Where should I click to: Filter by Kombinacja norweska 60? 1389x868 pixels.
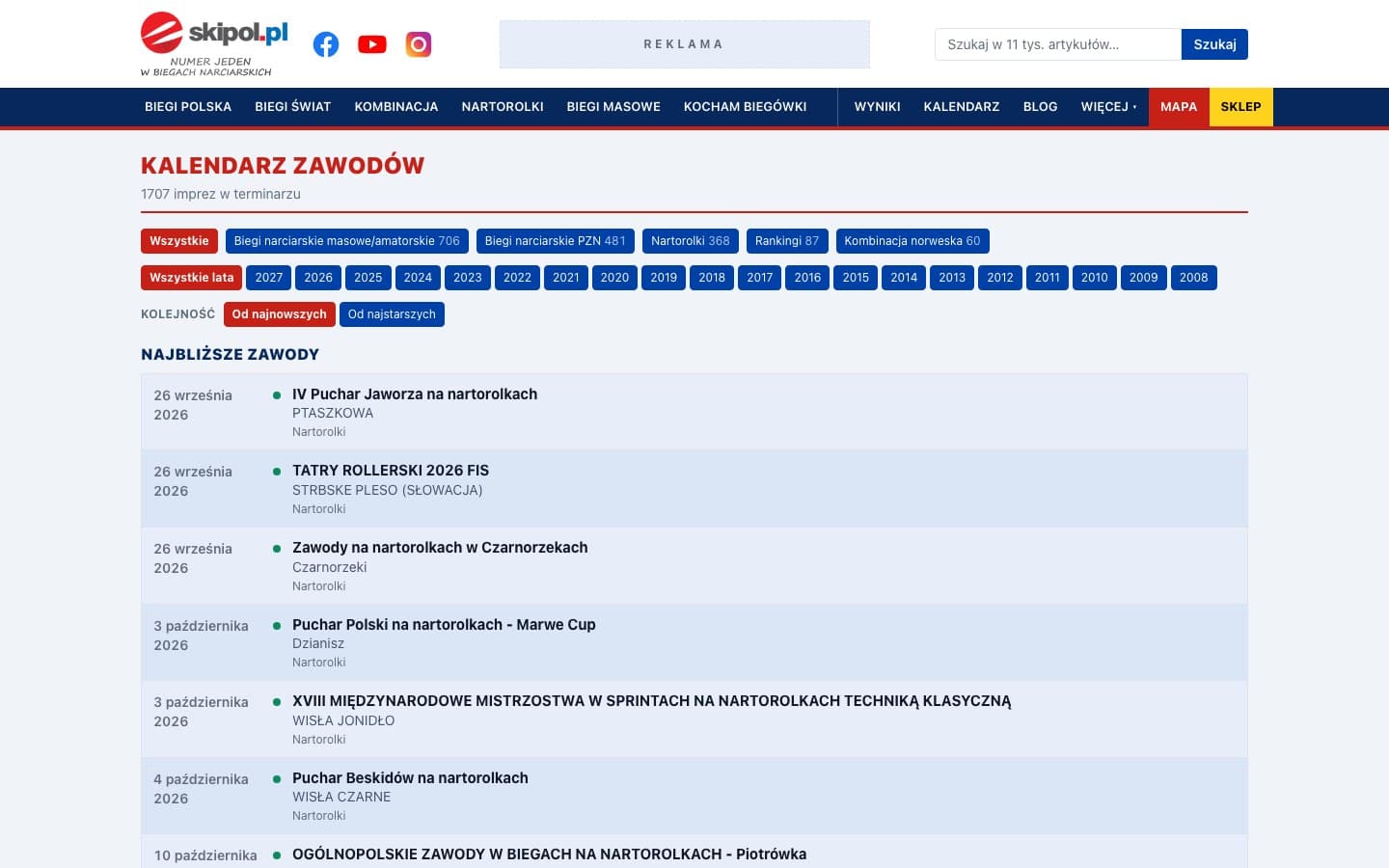tap(912, 241)
